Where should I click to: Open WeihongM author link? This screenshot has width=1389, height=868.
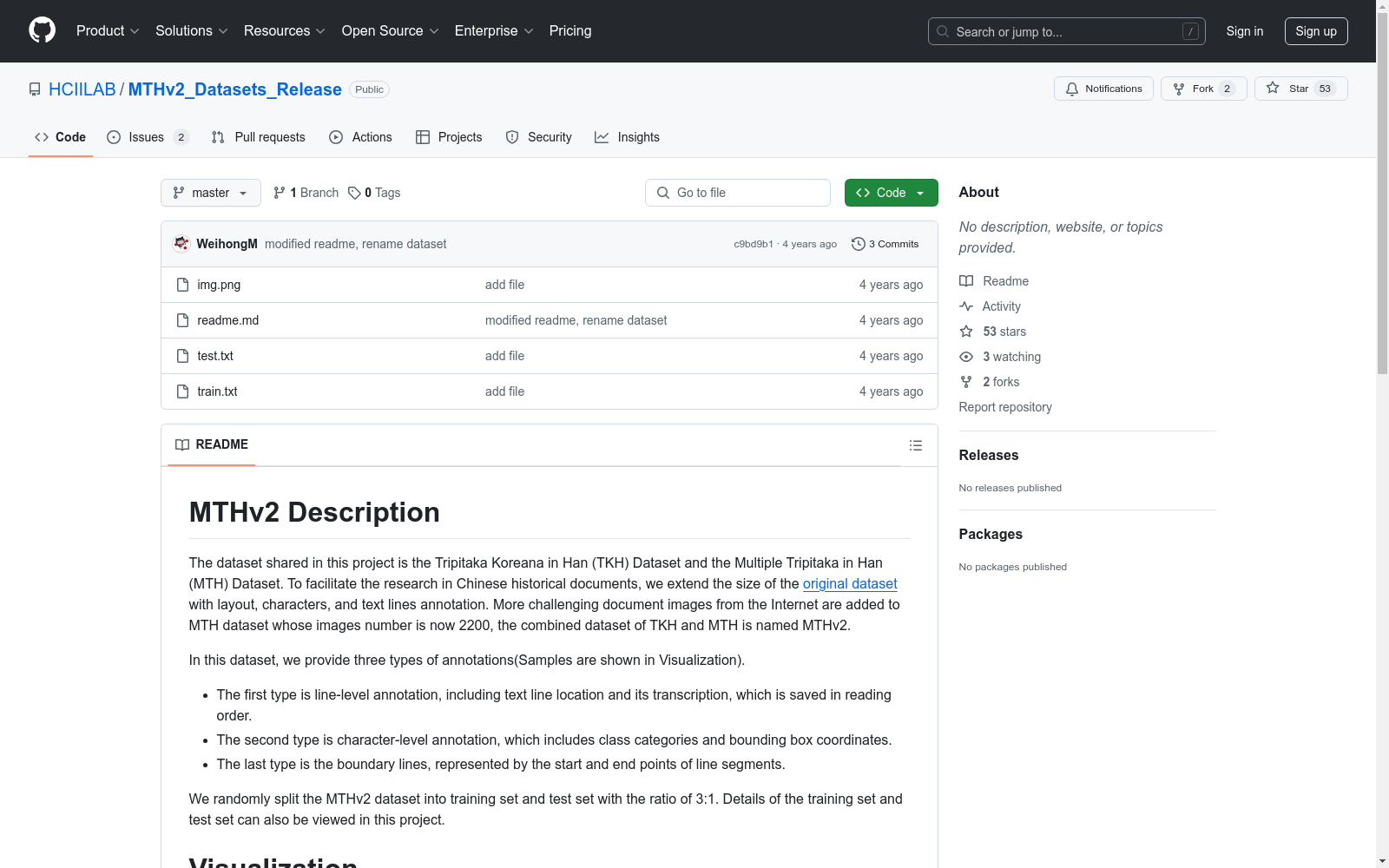point(227,244)
